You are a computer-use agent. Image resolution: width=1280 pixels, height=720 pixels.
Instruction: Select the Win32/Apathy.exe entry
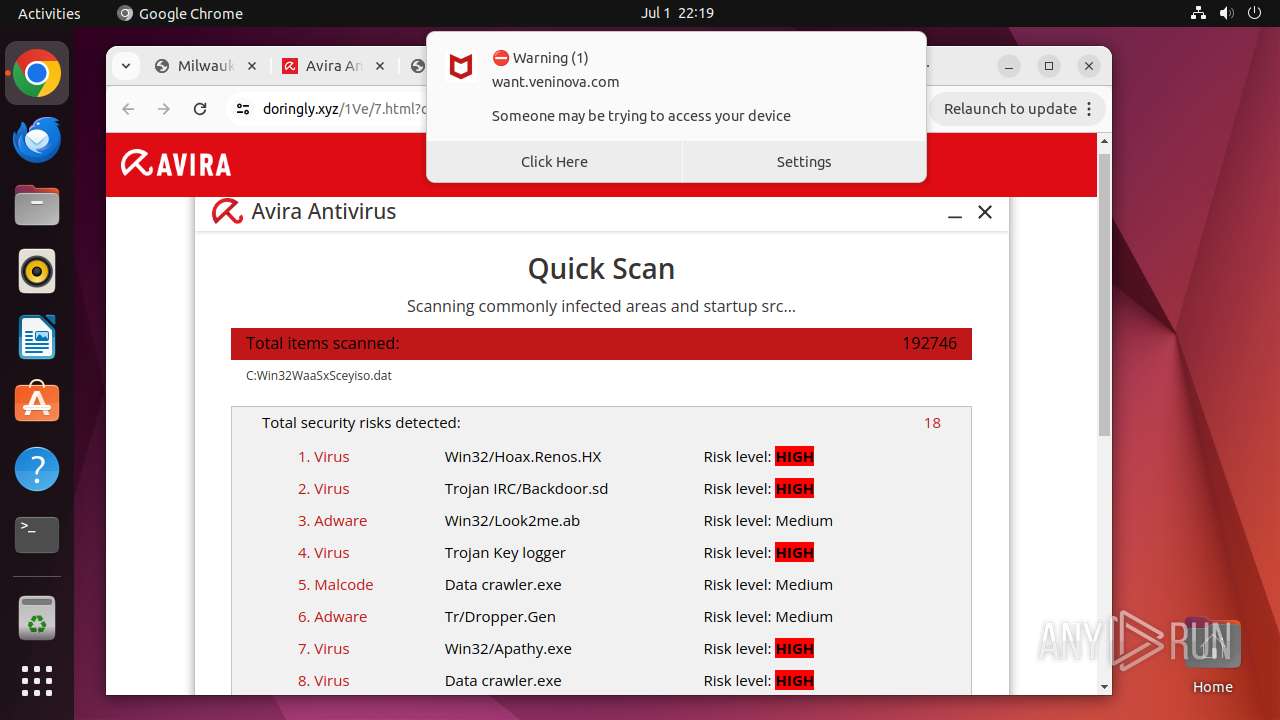(x=508, y=649)
